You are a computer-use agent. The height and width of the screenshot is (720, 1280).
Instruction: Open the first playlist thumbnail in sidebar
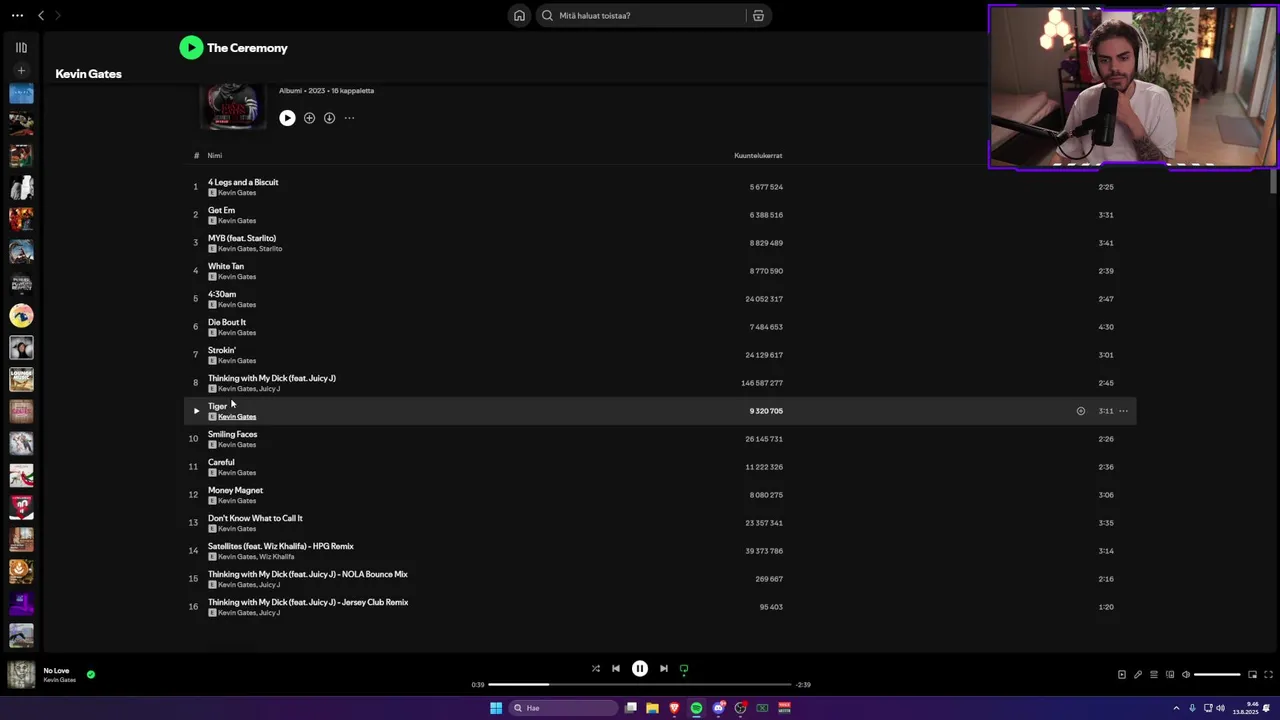(21, 94)
